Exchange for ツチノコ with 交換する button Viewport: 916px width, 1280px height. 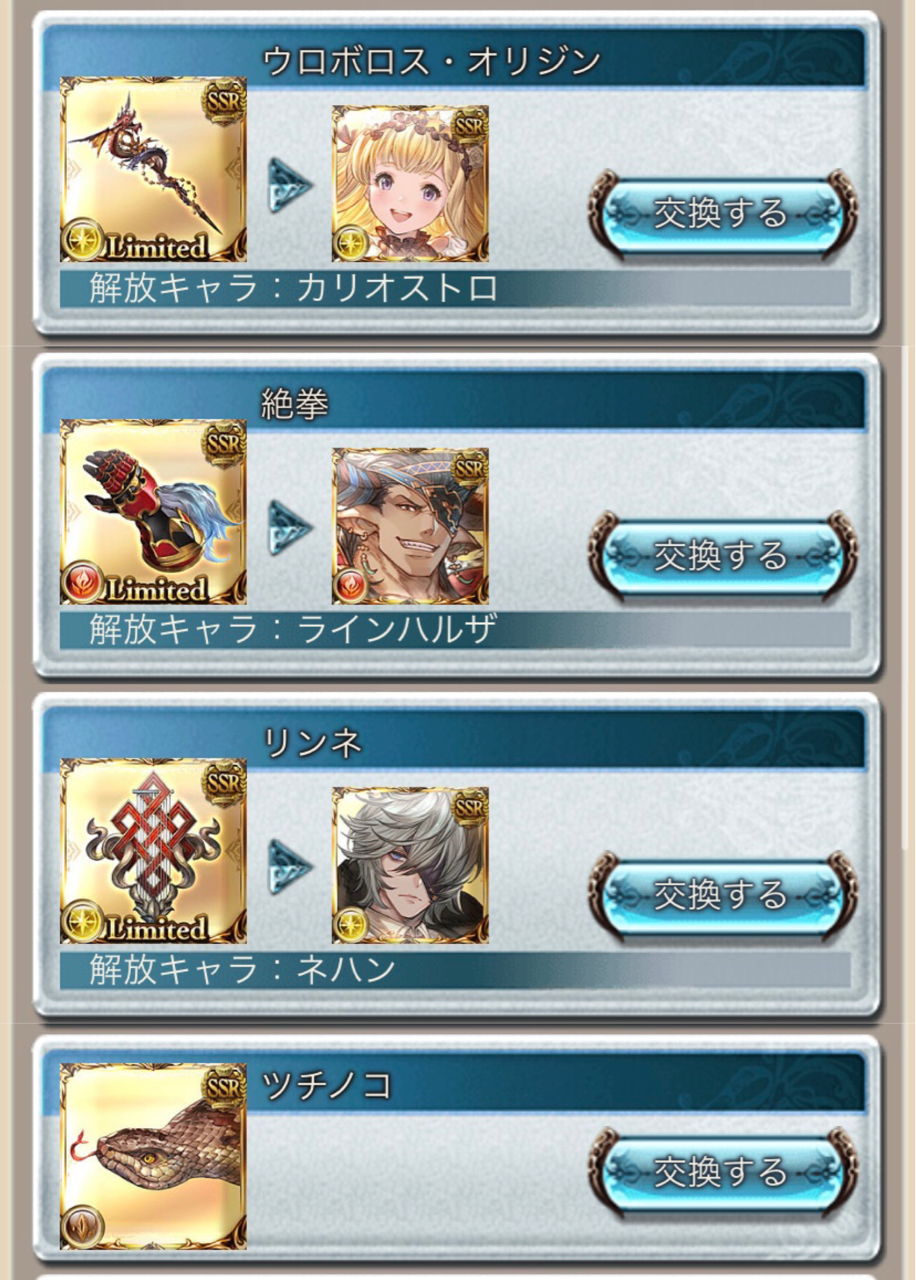pyautogui.click(x=722, y=1169)
